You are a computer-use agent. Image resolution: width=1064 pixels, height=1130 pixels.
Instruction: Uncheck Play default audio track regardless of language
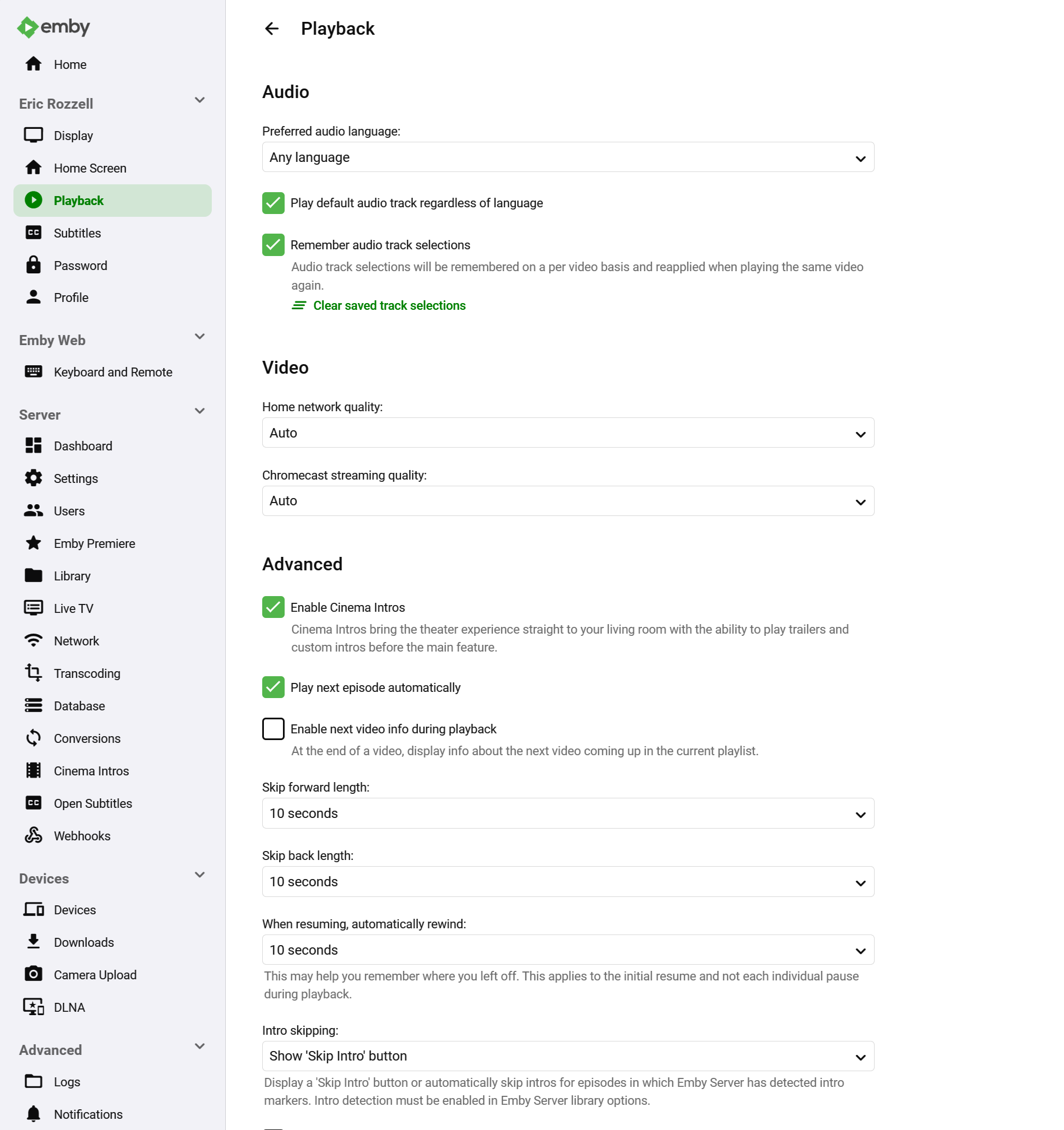(273, 203)
